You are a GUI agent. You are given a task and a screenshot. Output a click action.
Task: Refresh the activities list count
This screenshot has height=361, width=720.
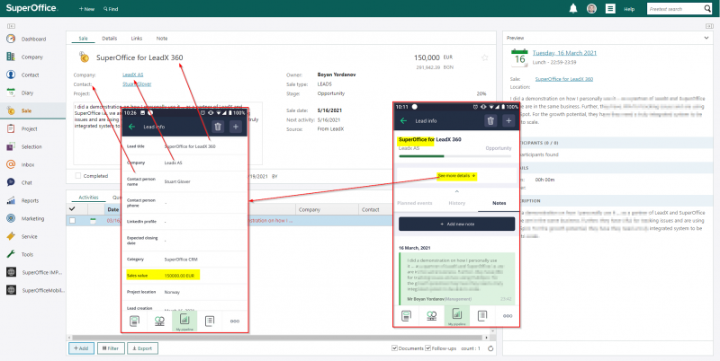click(x=490, y=349)
